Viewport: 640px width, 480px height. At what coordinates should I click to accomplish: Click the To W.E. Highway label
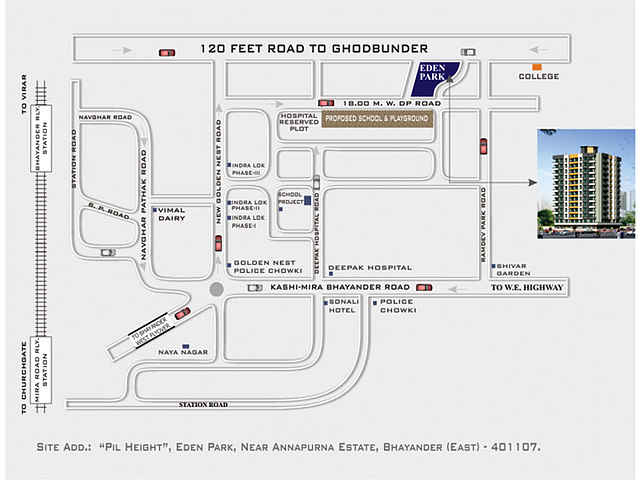point(527,288)
